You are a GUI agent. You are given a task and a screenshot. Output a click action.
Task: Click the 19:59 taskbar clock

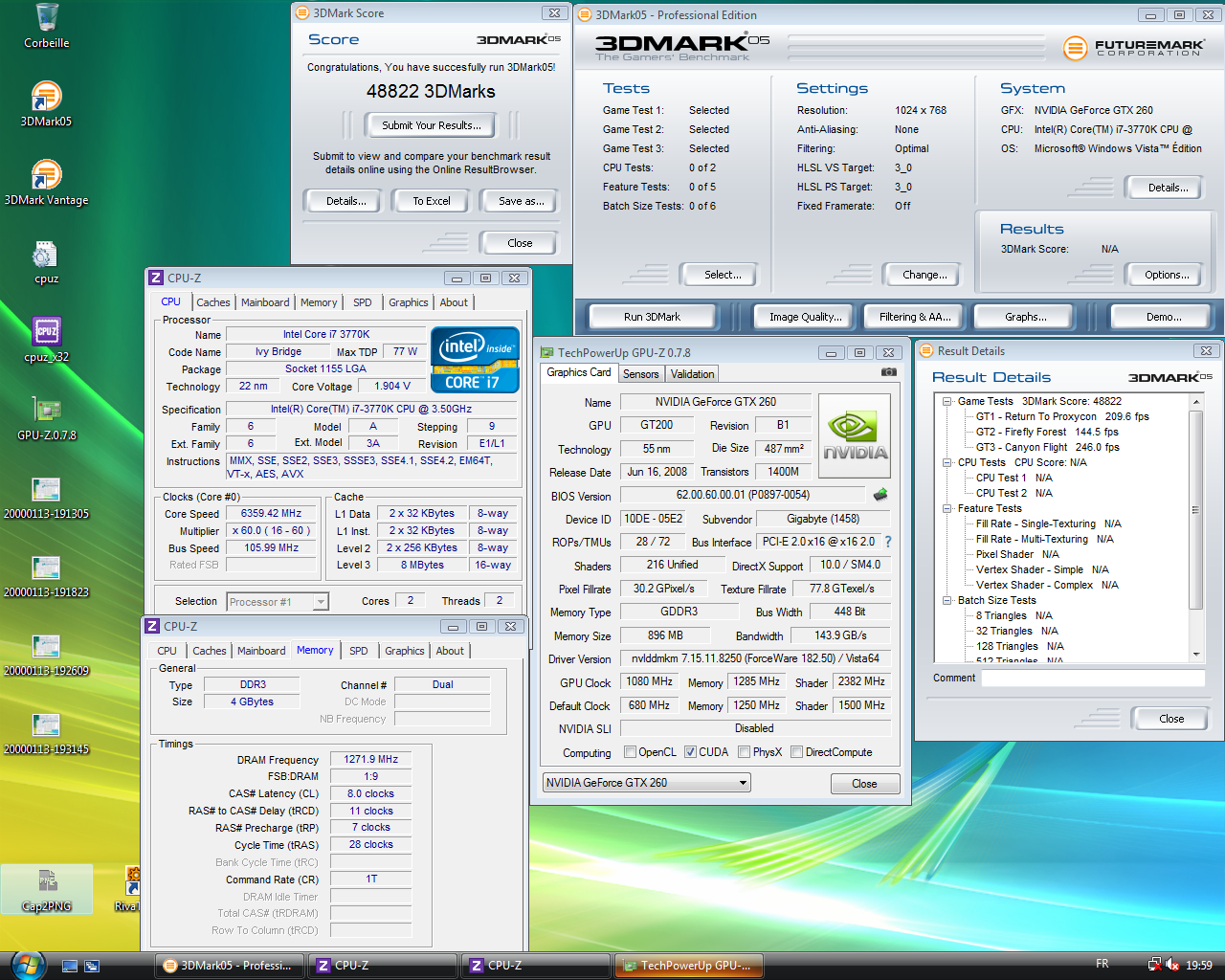pyautogui.click(x=1199, y=966)
